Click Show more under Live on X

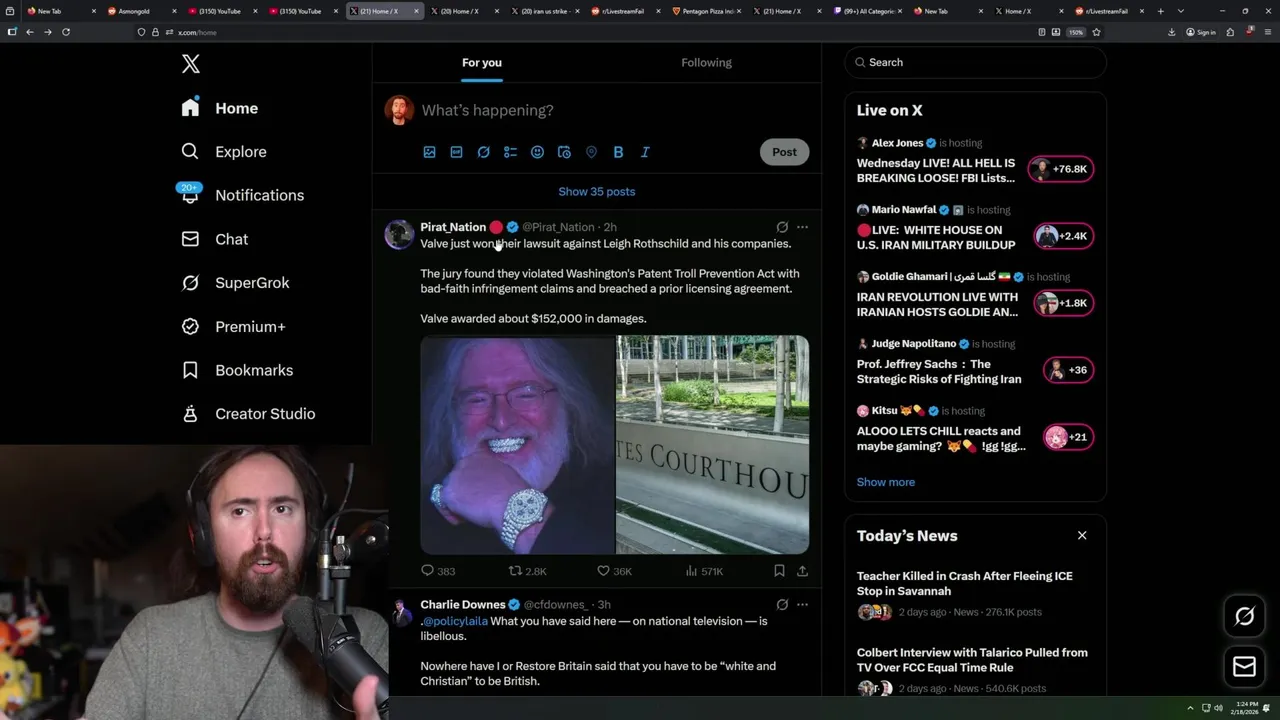pyautogui.click(x=886, y=482)
